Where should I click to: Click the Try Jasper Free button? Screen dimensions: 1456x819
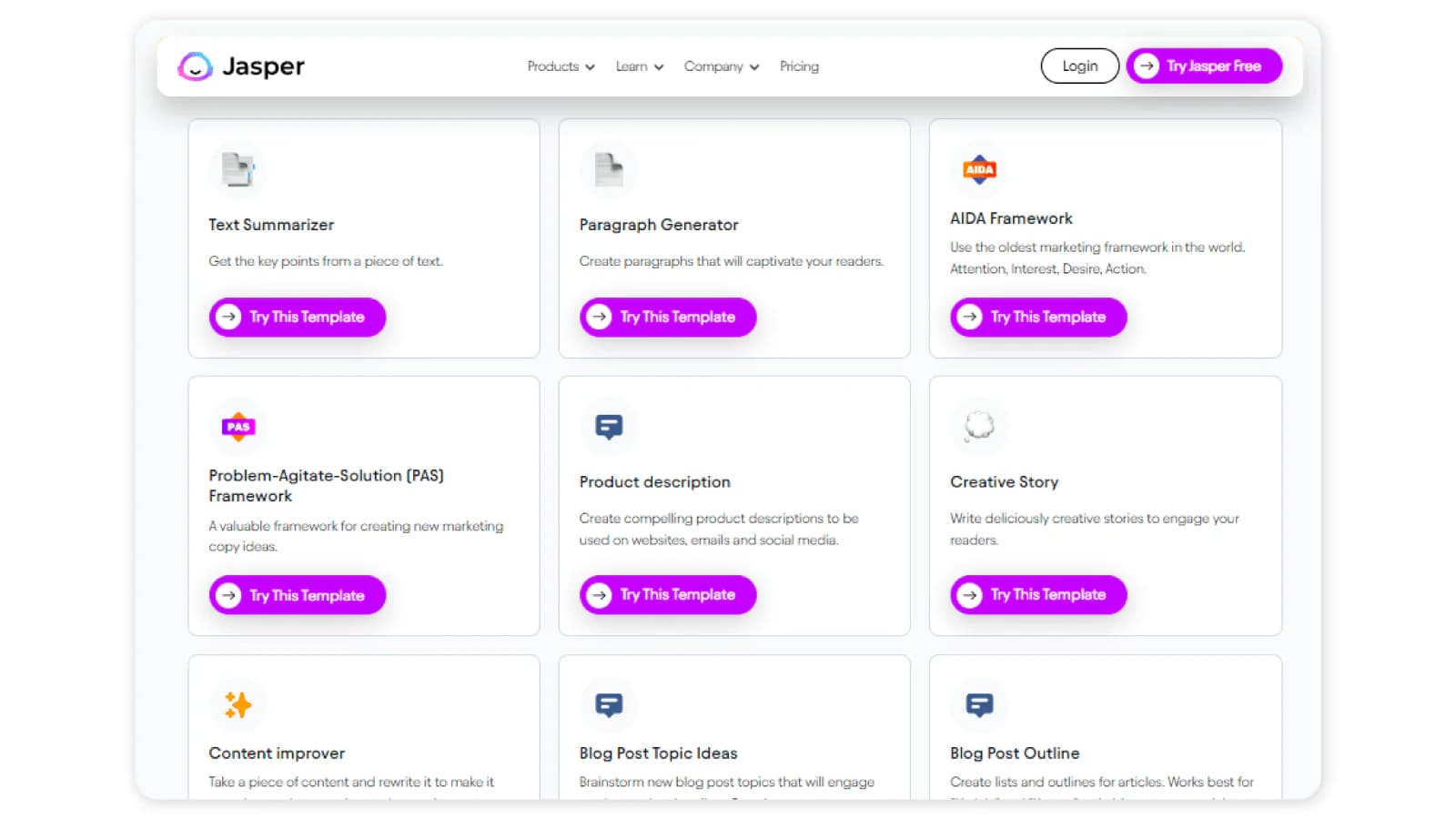point(1204,66)
